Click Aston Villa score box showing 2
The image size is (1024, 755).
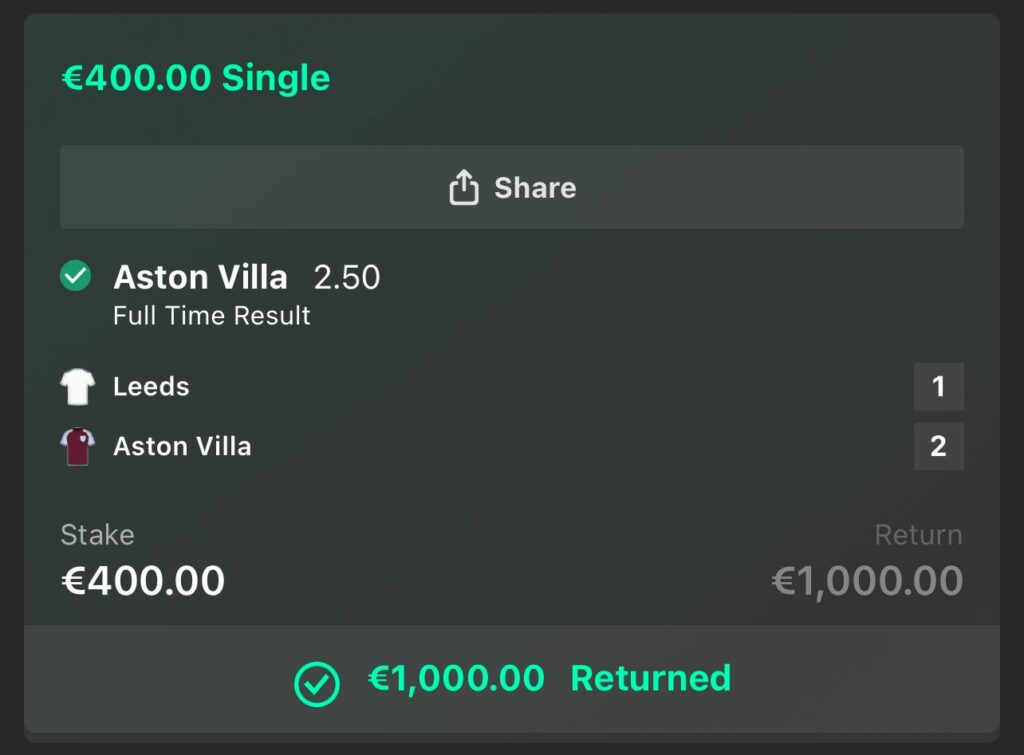[938, 446]
